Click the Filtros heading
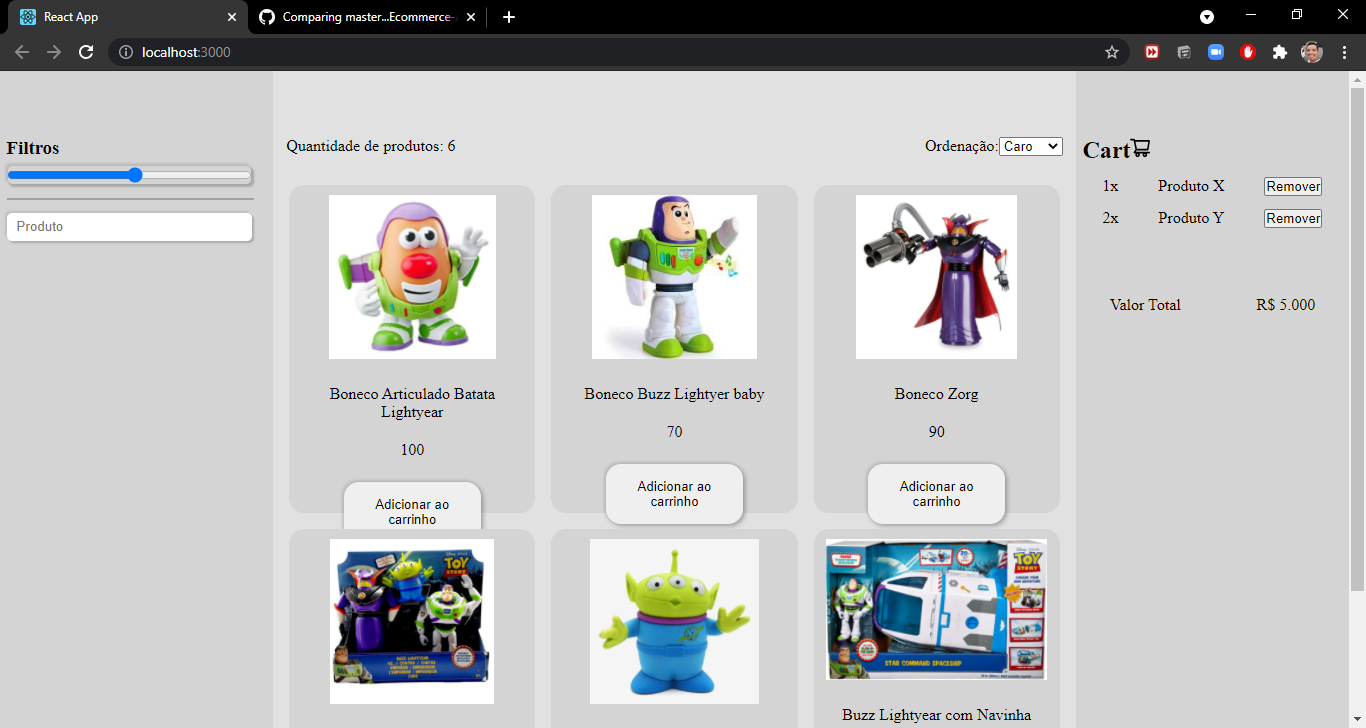 click(x=33, y=148)
